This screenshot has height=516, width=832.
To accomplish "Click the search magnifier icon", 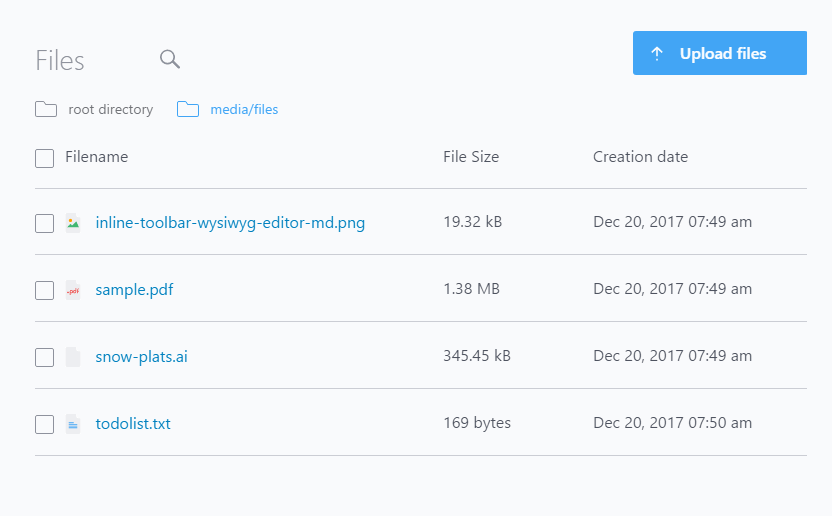I will [170, 60].
